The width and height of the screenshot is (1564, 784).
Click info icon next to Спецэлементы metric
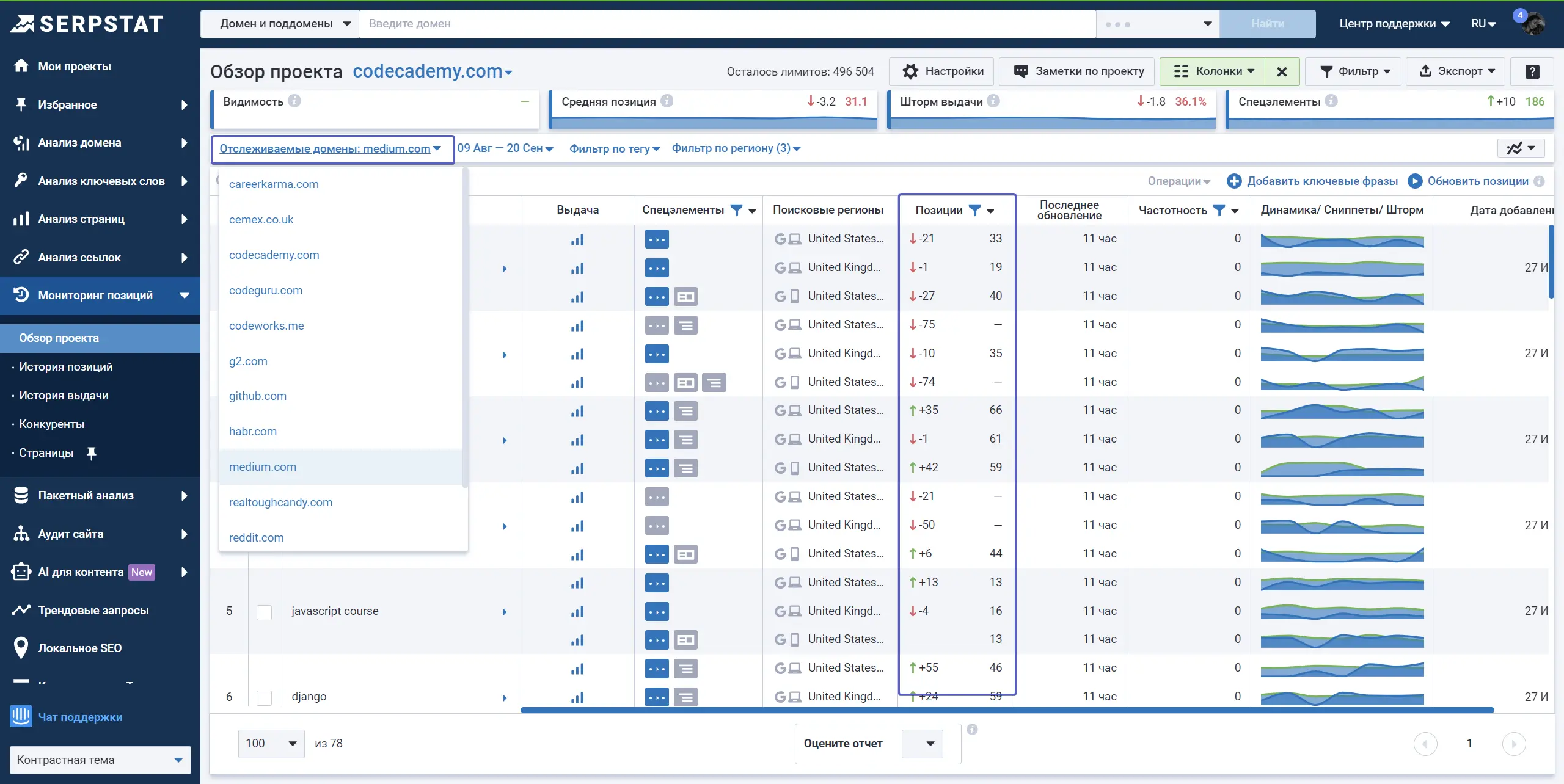[x=1331, y=101]
